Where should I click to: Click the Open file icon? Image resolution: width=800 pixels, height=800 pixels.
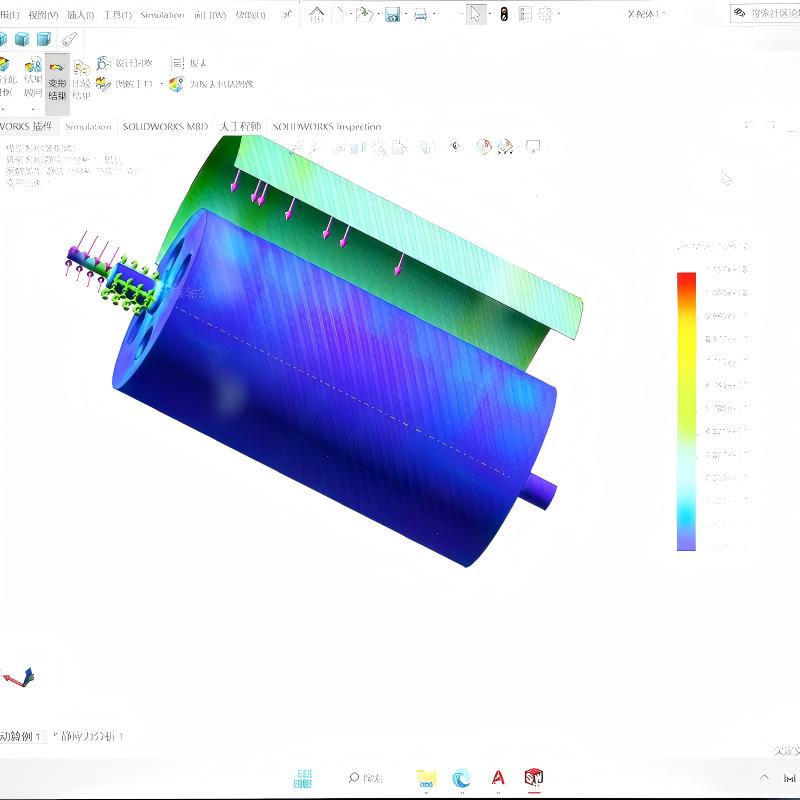click(364, 14)
